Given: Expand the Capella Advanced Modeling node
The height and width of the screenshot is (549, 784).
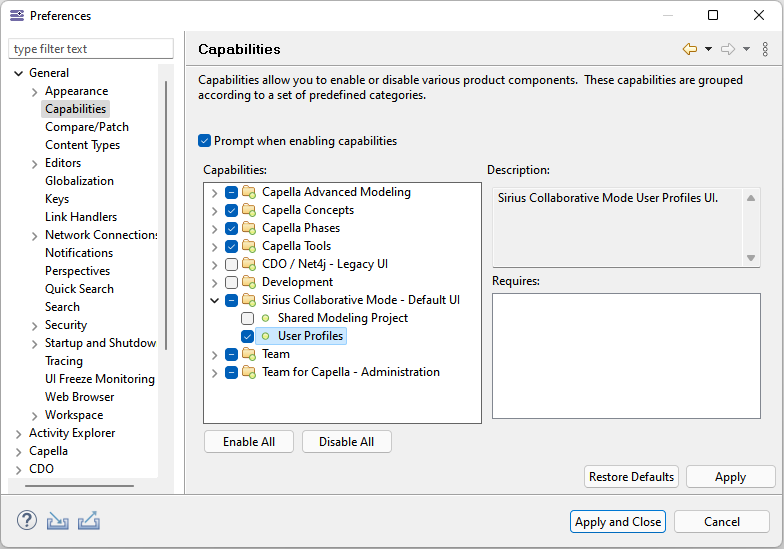Looking at the screenshot, I should click(x=214, y=192).
